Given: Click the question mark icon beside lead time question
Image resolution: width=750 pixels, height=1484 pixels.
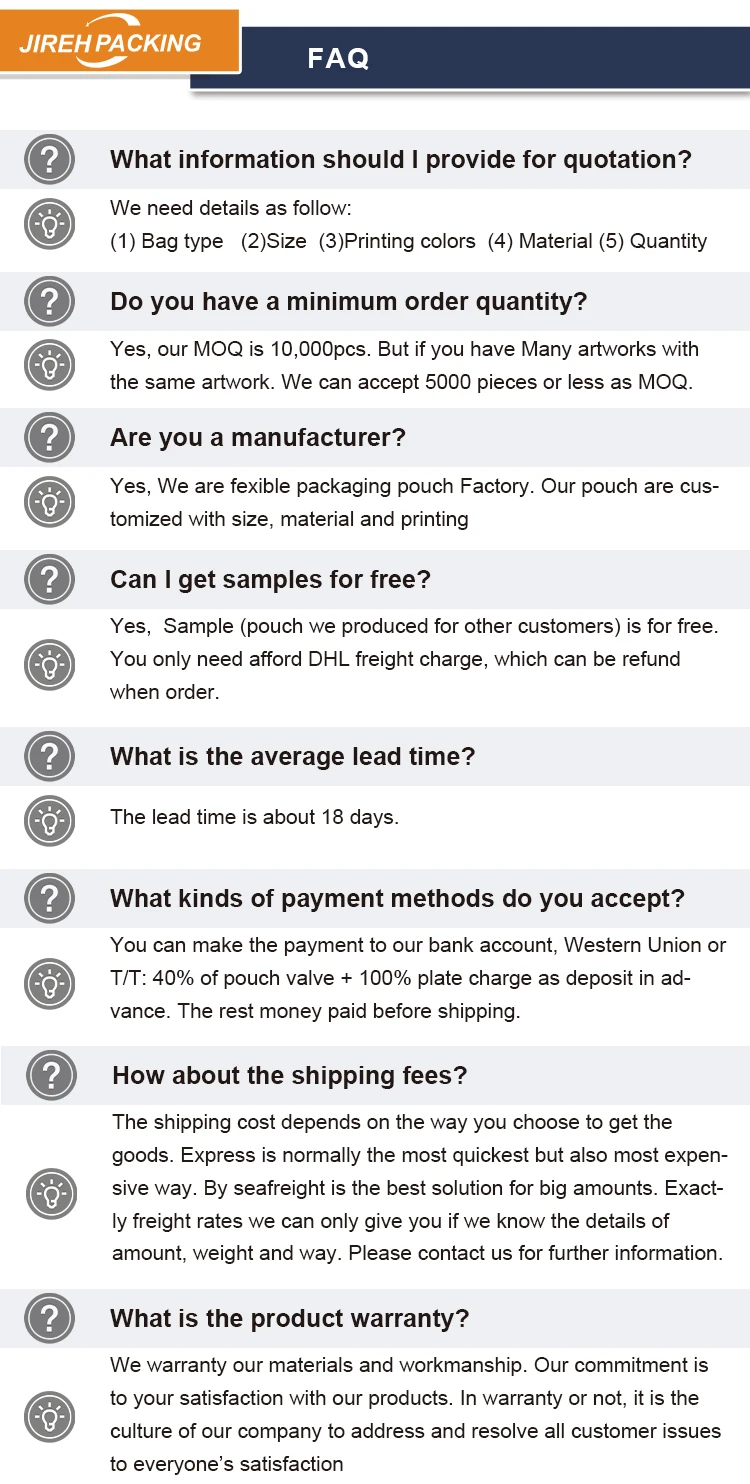Looking at the screenshot, I should pyautogui.click(x=50, y=756).
